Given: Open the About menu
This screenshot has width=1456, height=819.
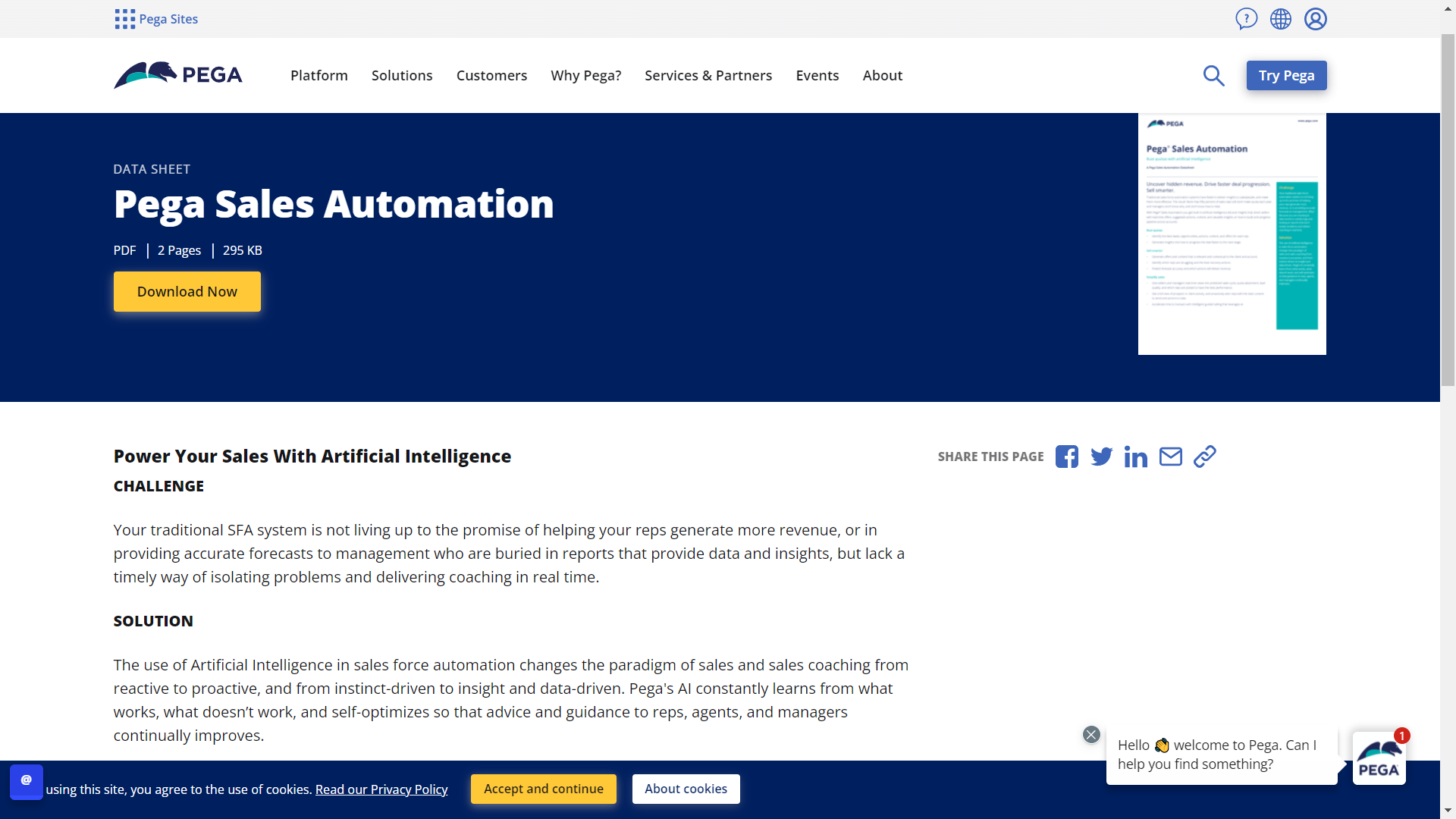Looking at the screenshot, I should point(883,75).
